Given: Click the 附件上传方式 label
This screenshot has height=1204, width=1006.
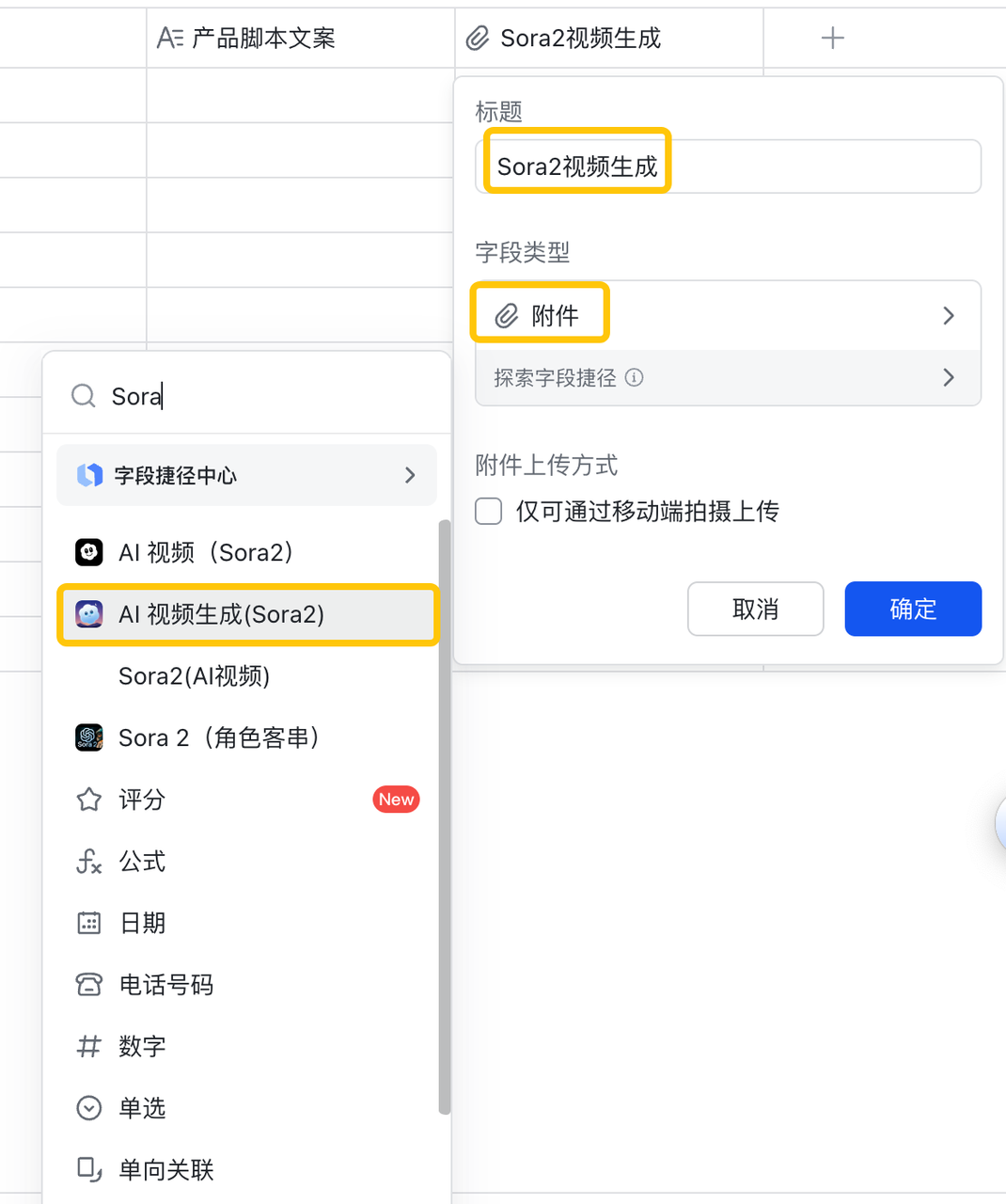Looking at the screenshot, I should [546, 465].
